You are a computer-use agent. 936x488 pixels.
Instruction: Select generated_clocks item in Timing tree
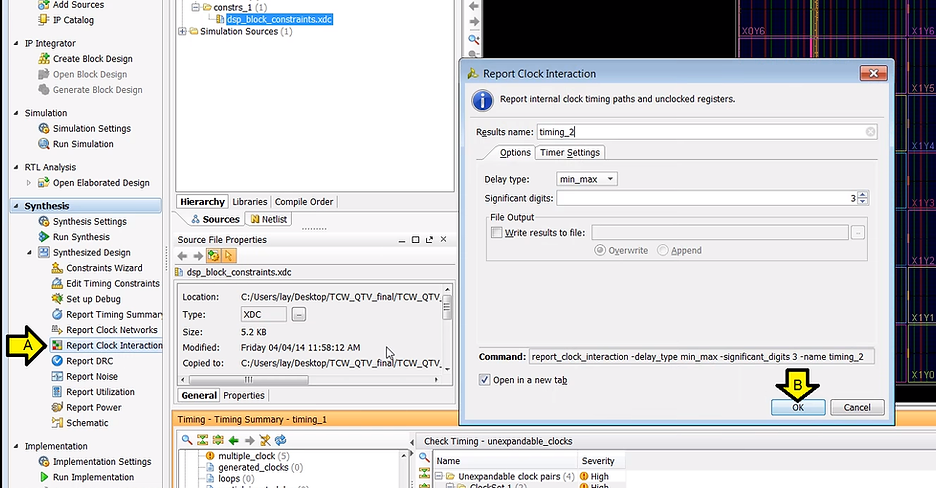[x=260, y=468]
